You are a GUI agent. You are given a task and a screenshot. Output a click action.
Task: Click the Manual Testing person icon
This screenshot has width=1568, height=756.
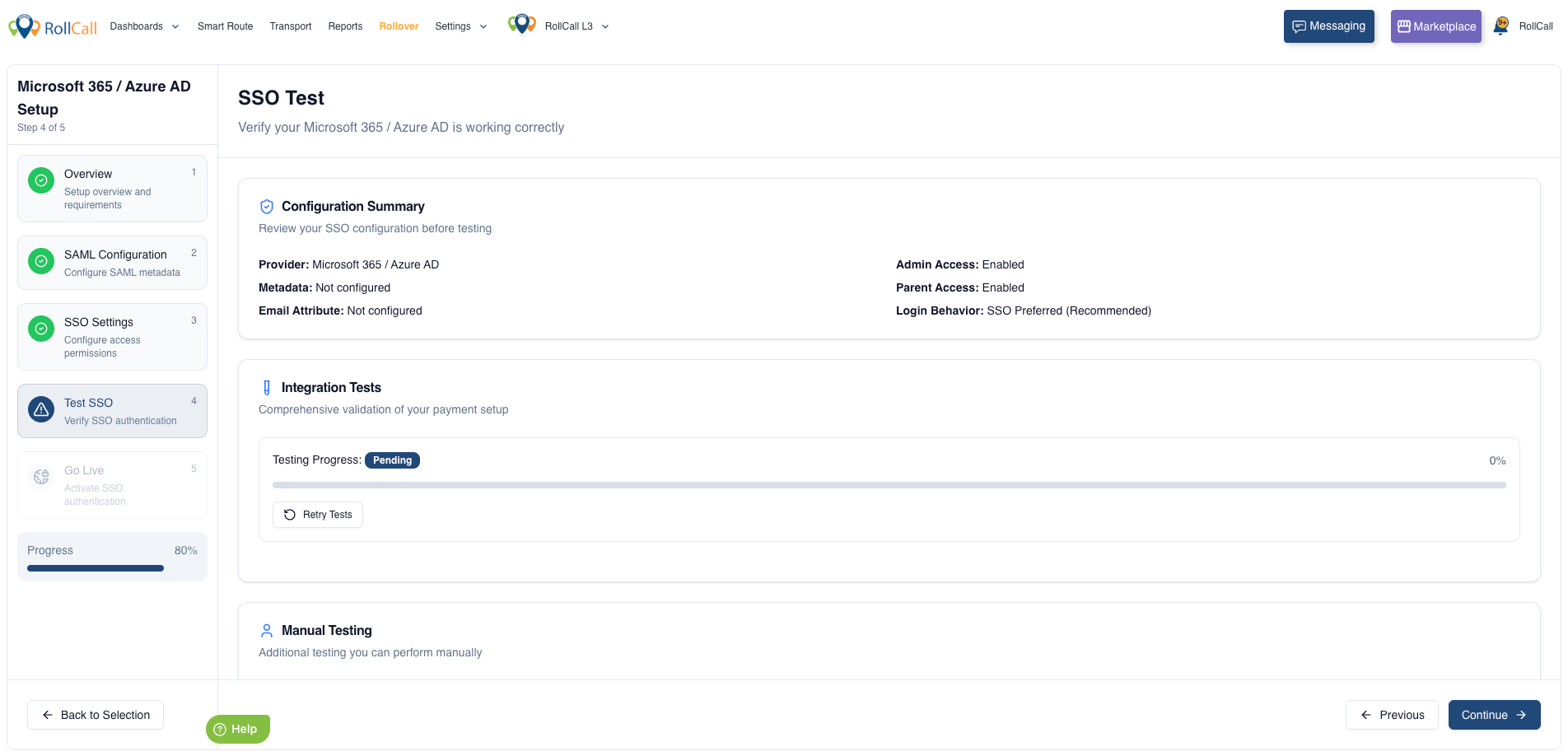[267, 631]
